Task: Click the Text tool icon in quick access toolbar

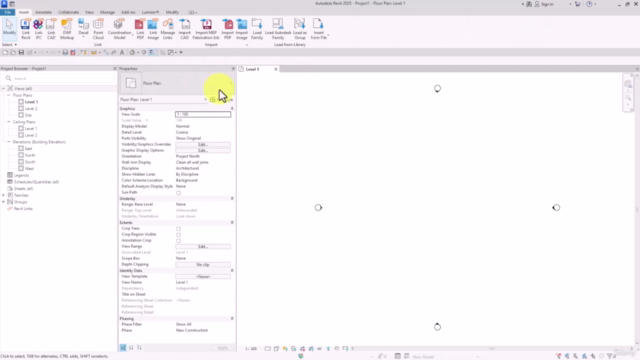Action: tap(122, 52)
